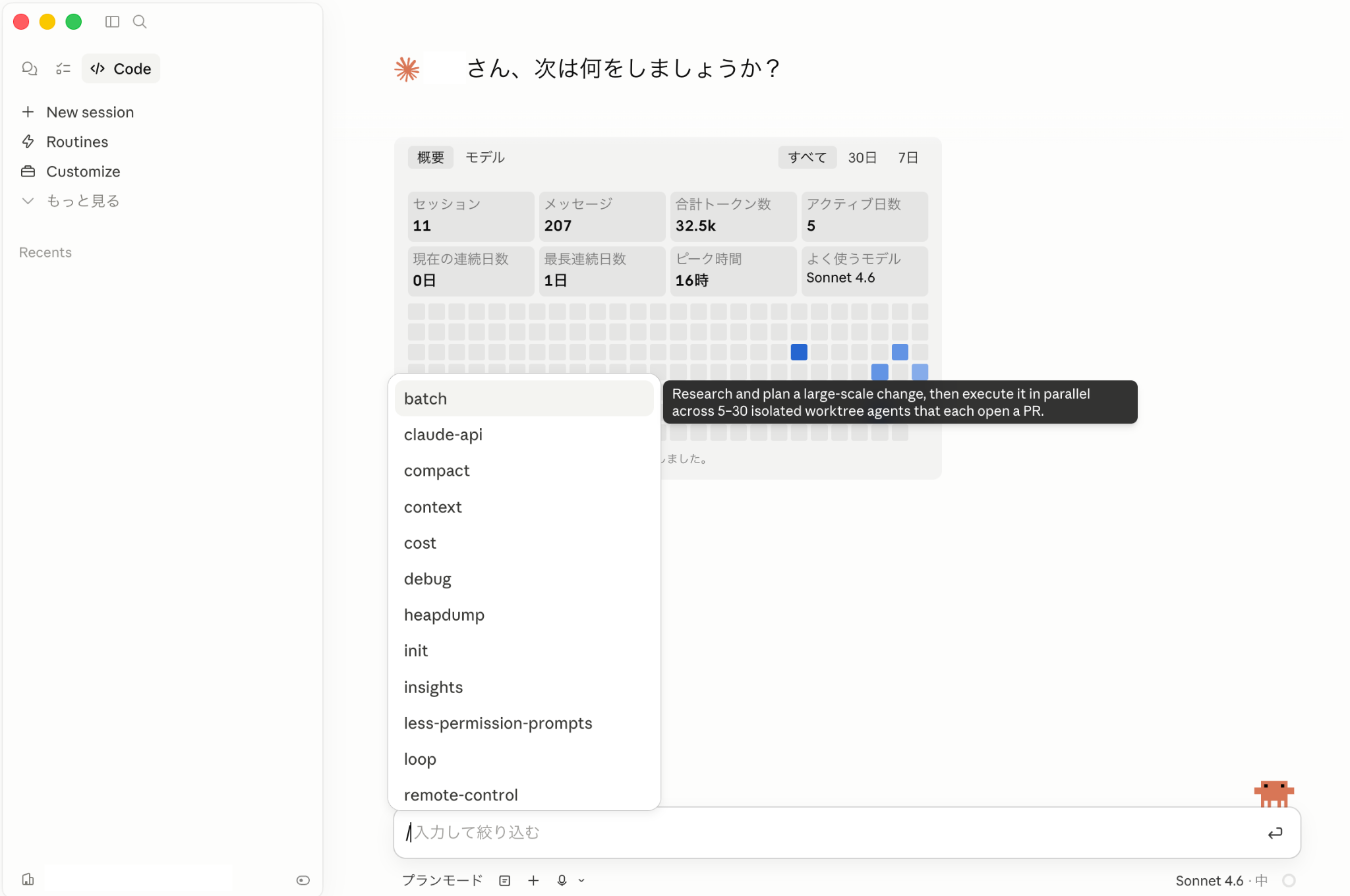Start a New session
Screen dimensions: 1350x896
click(90, 112)
